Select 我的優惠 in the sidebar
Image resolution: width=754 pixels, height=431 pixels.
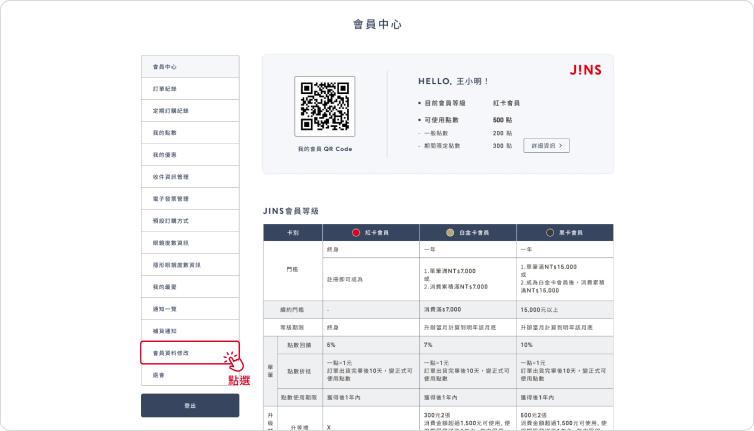click(x=190, y=155)
